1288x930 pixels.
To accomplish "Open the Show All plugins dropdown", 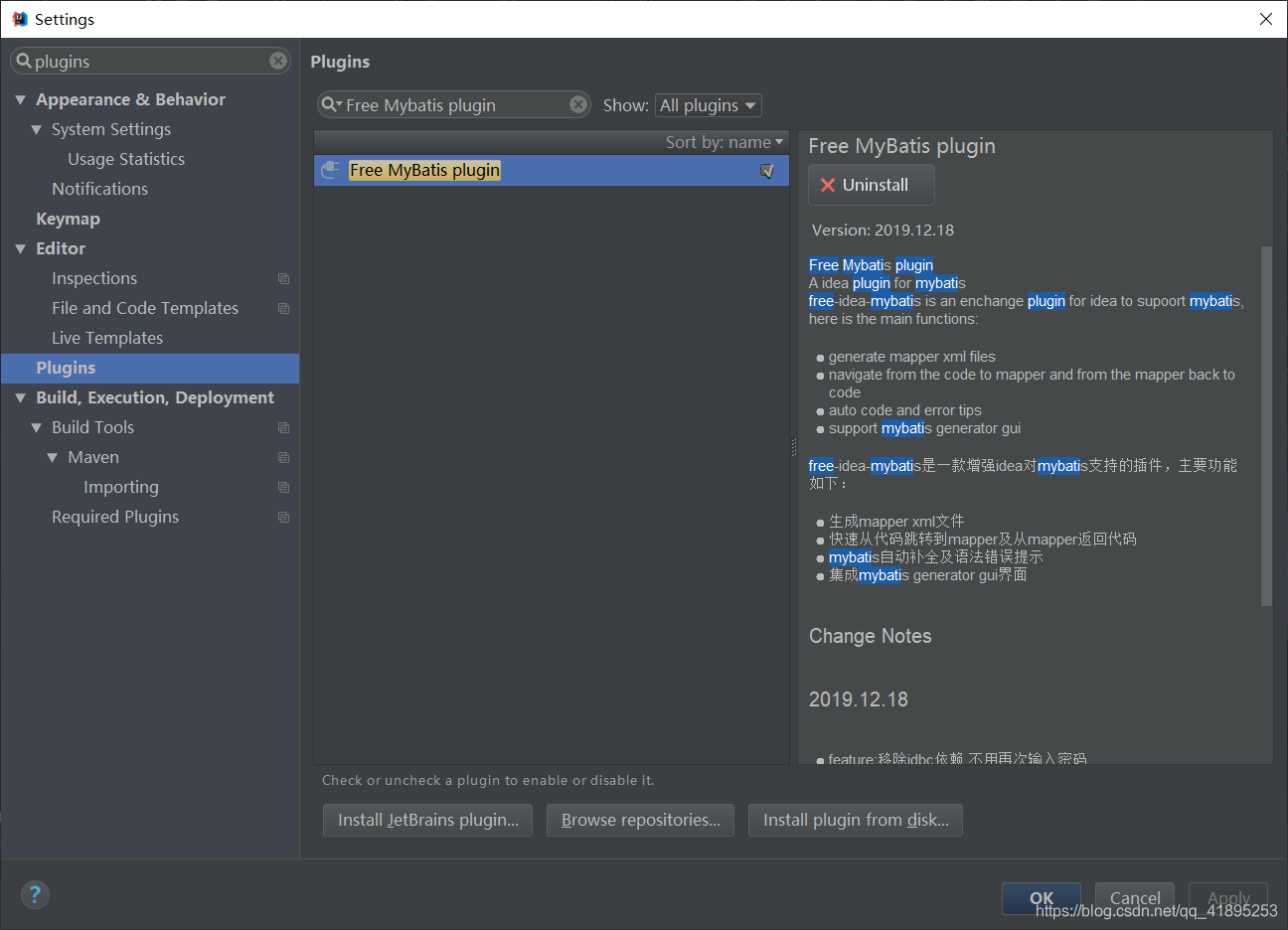I will coord(709,105).
